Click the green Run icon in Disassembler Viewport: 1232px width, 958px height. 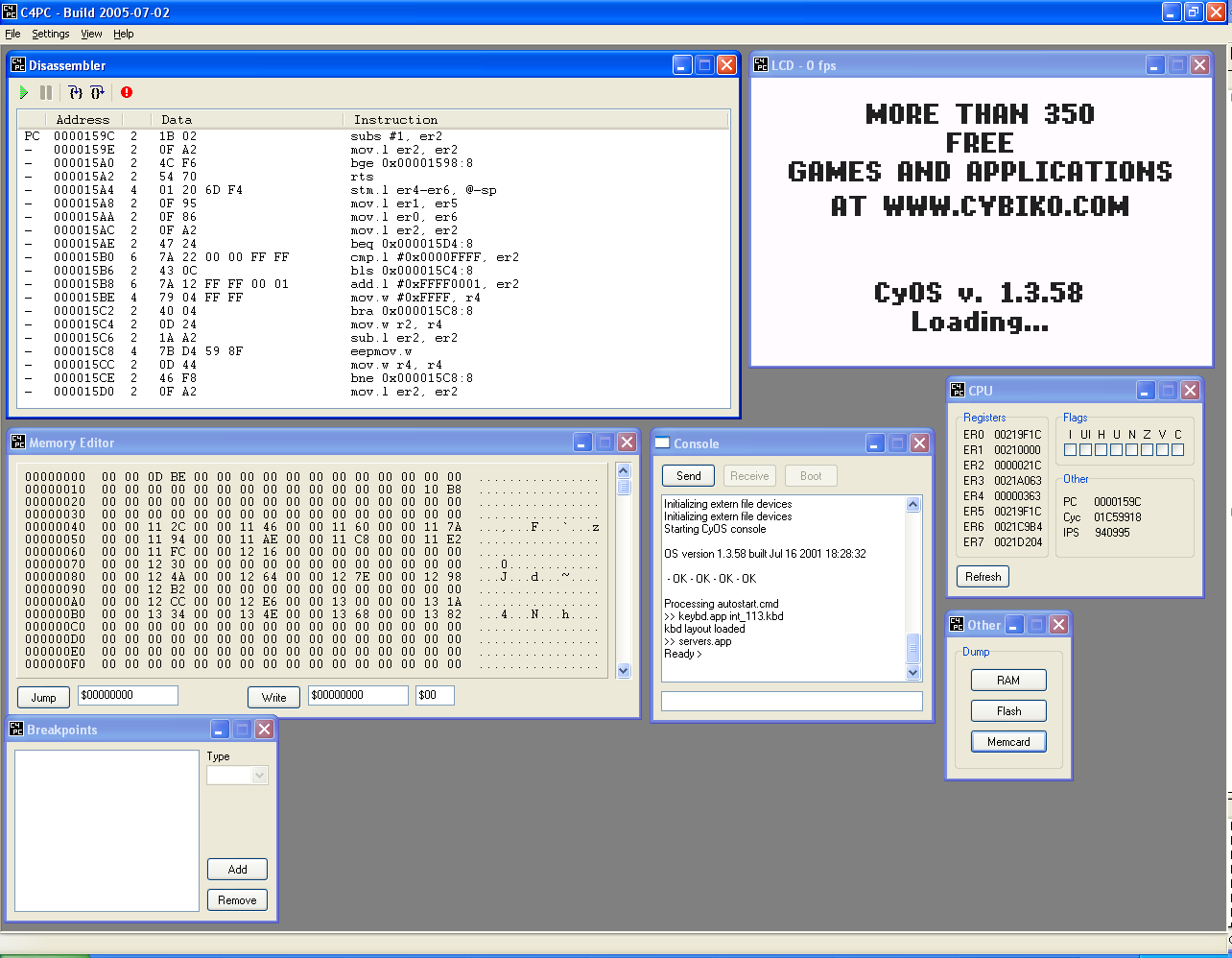coord(24,92)
